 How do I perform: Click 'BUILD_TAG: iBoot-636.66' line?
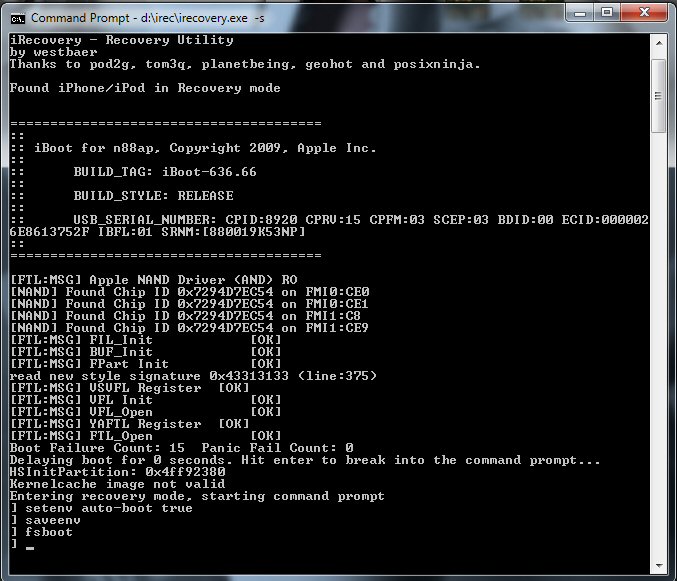[x=133, y=172]
